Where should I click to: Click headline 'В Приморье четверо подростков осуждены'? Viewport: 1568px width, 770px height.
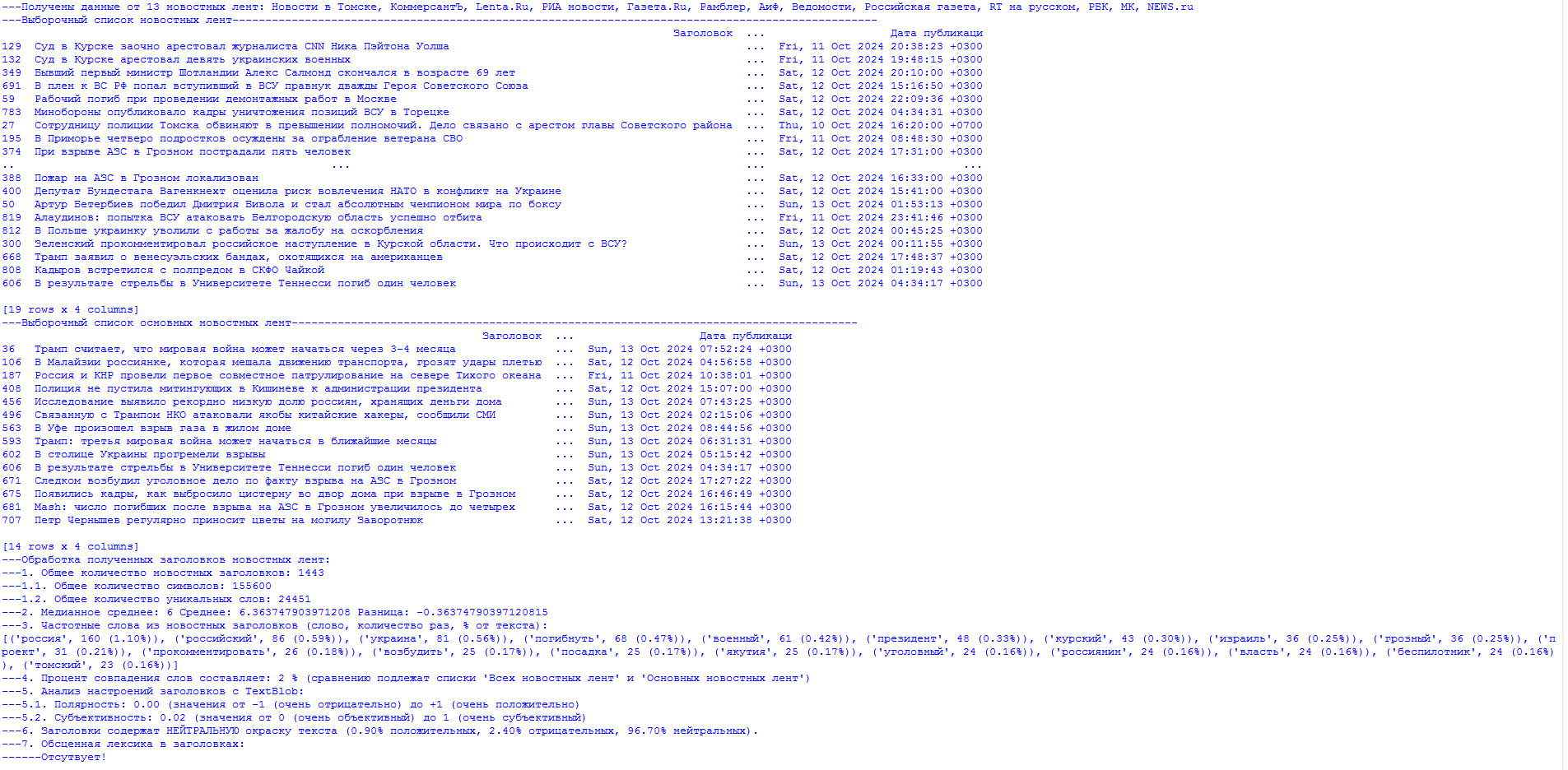pos(248,138)
